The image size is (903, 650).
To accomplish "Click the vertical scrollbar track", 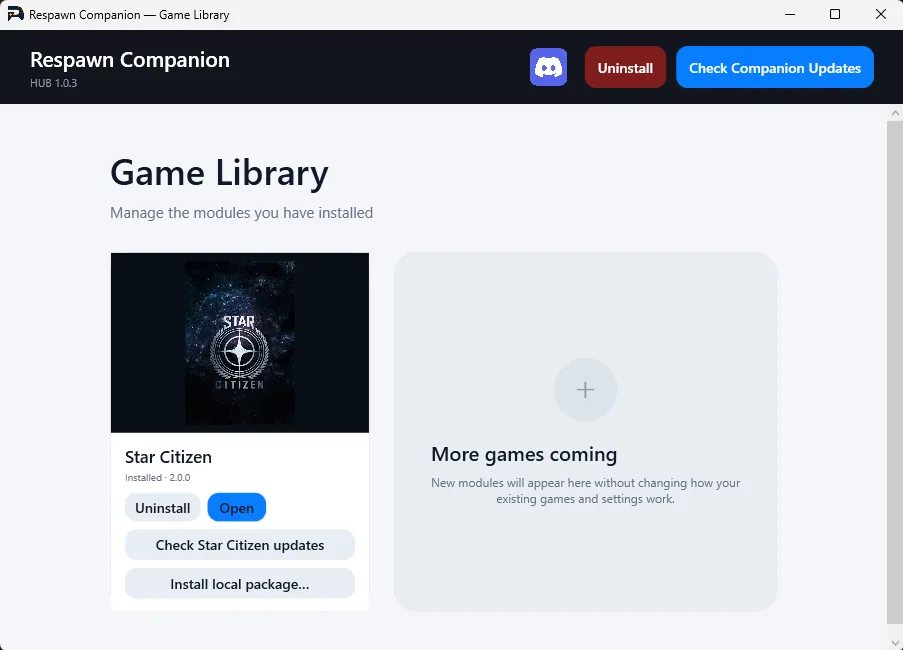I will (x=895, y=374).
